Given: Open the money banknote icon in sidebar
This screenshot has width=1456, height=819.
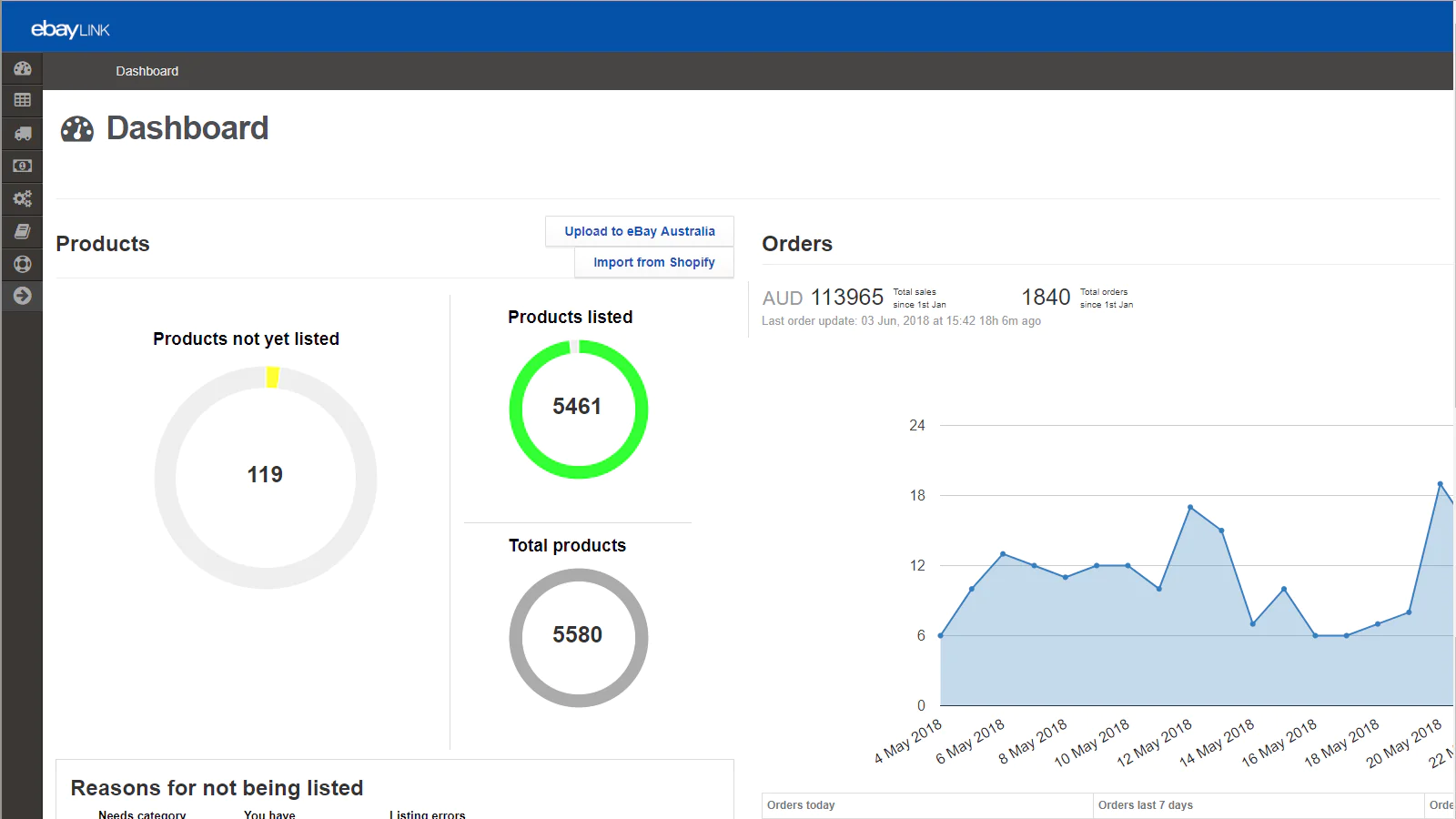Looking at the screenshot, I should pyautogui.click(x=22, y=166).
